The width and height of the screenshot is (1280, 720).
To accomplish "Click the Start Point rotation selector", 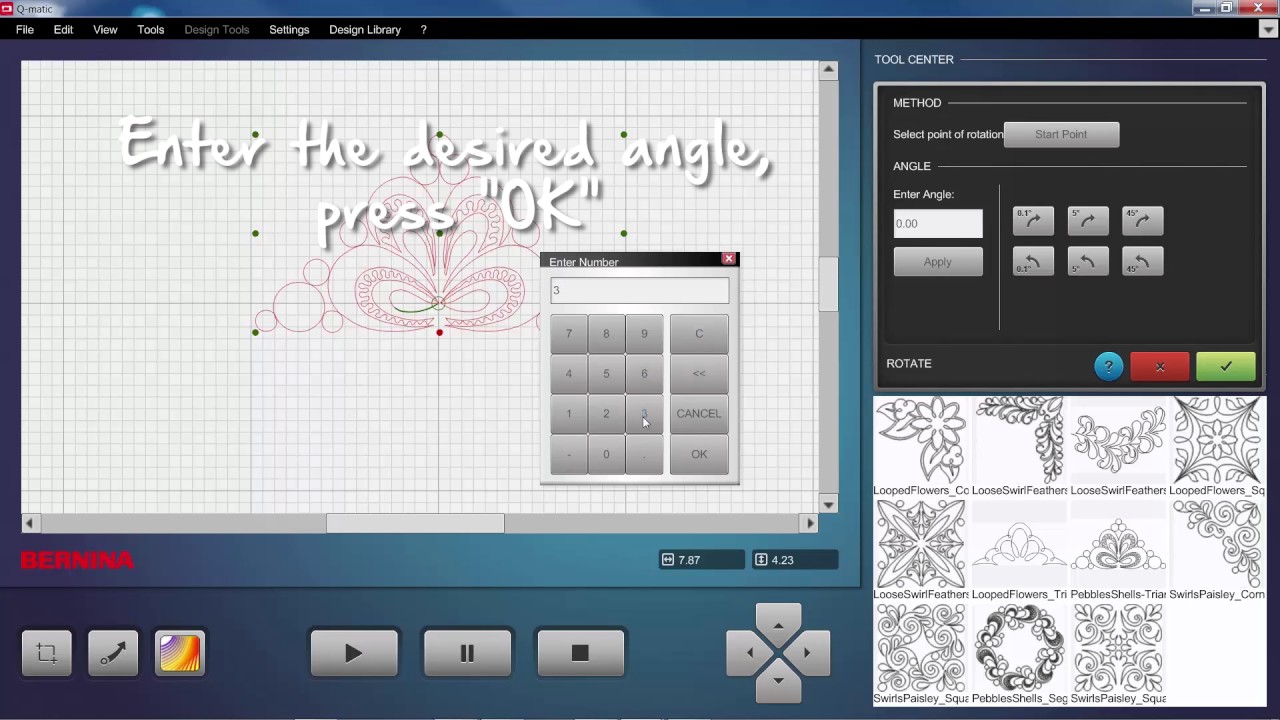I will coord(1061,135).
